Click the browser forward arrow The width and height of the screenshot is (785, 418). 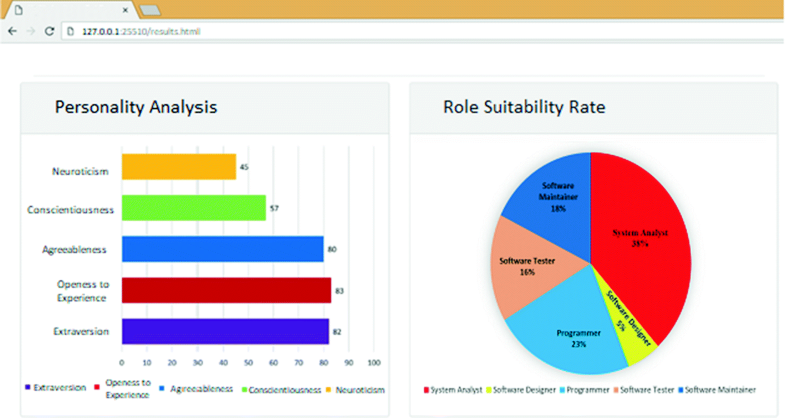pyautogui.click(x=31, y=31)
